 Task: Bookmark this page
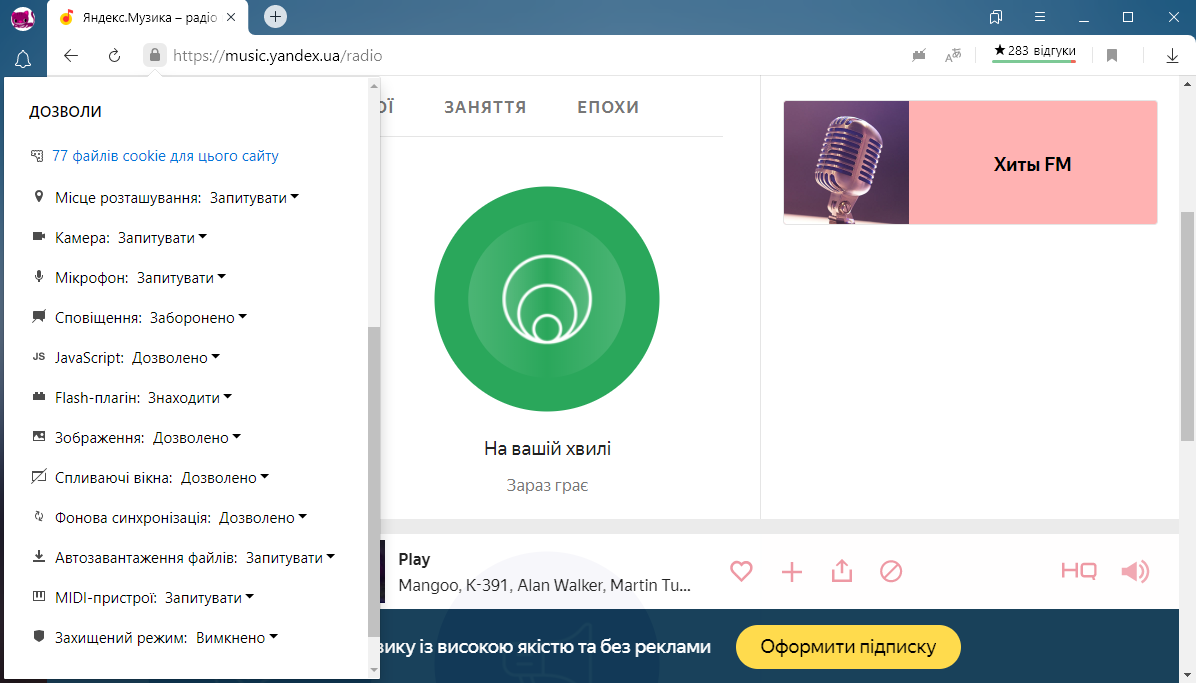[x=1112, y=55]
